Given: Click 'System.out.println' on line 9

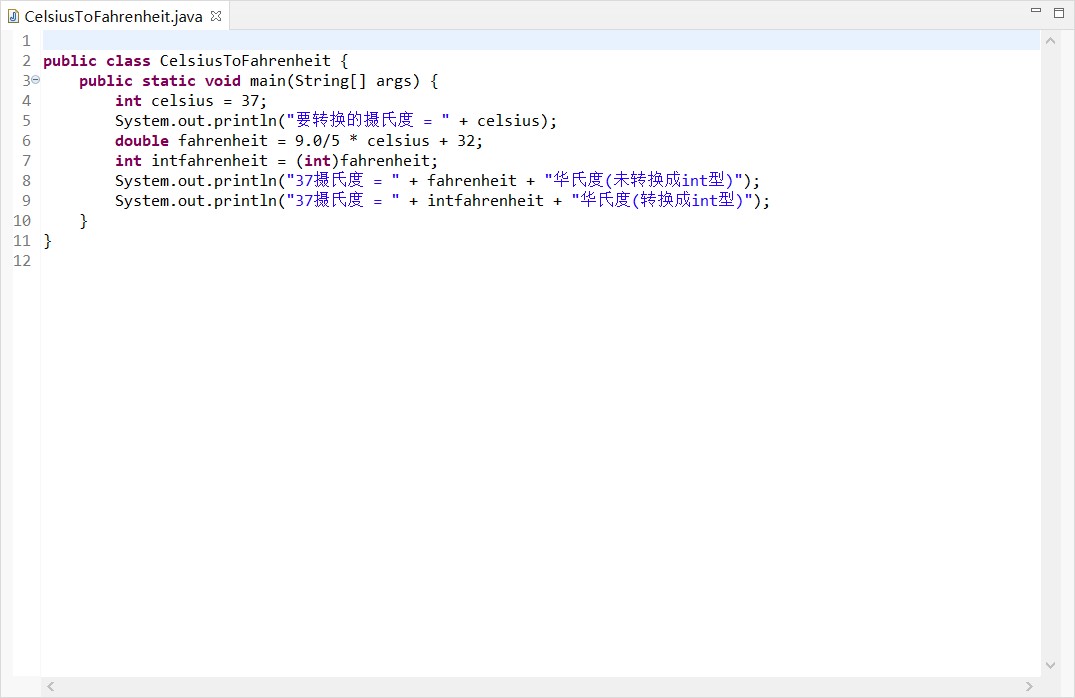Looking at the screenshot, I should tap(195, 200).
